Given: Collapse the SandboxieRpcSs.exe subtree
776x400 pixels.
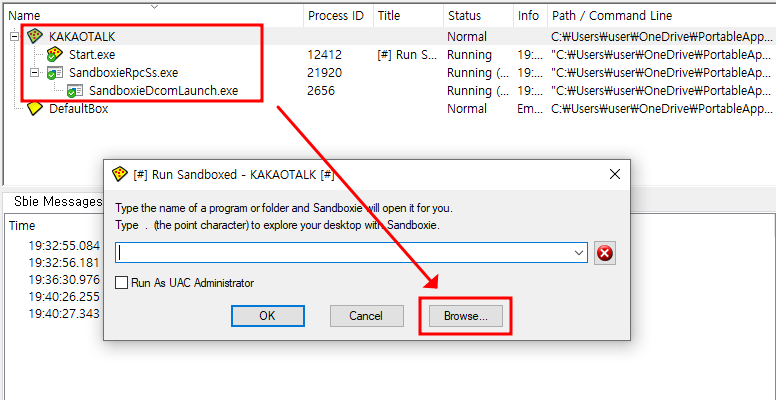Looking at the screenshot, I should [x=34, y=73].
